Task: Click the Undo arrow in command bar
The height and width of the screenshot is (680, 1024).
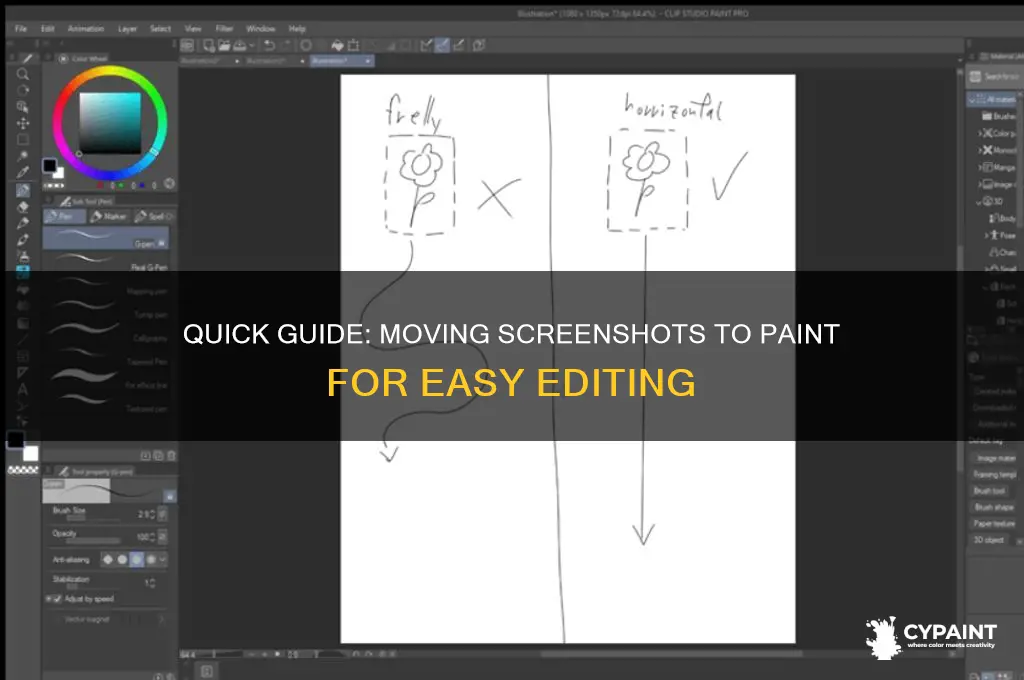Action: (x=269, y=45)
